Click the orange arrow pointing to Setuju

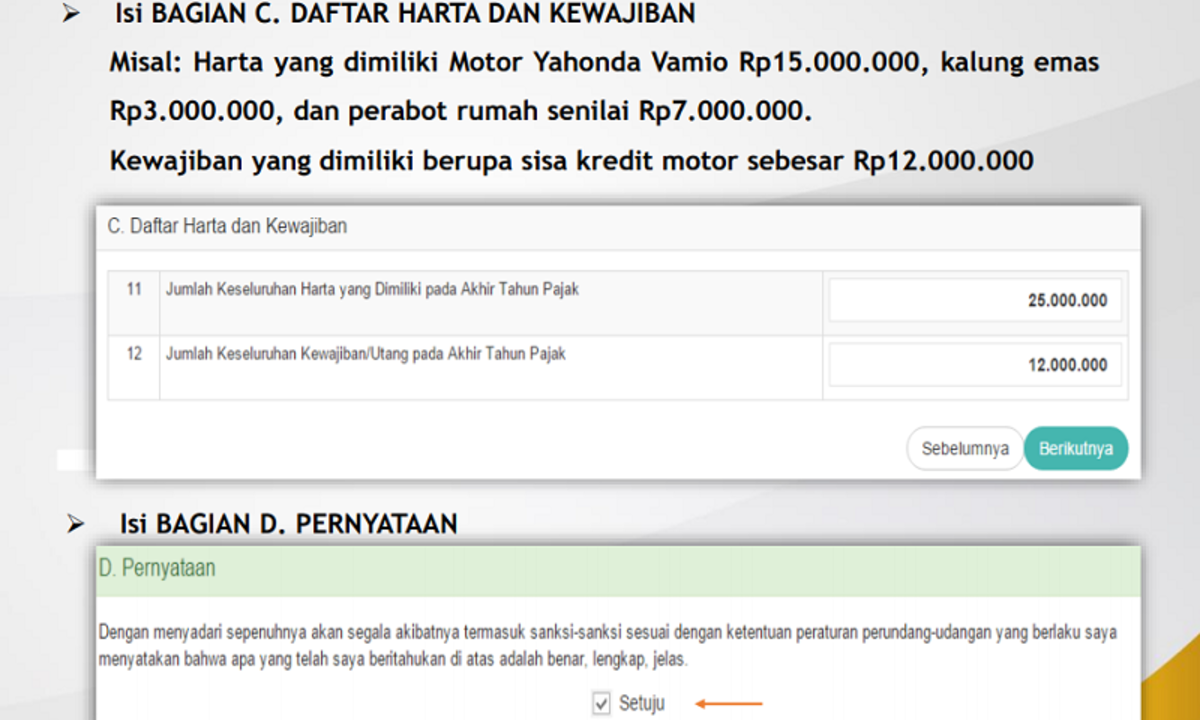[x=729, y=704]
